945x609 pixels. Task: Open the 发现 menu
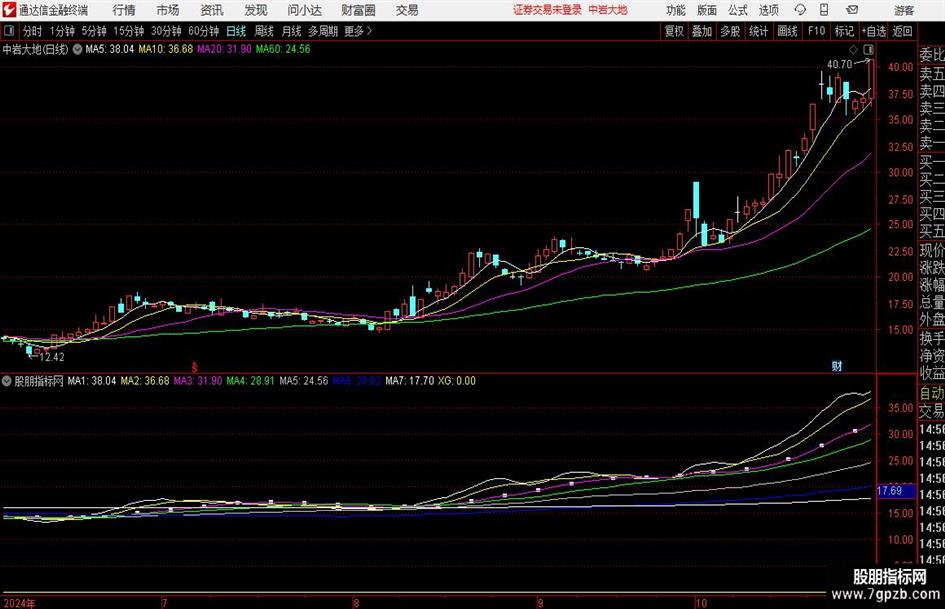click(256, 10)
